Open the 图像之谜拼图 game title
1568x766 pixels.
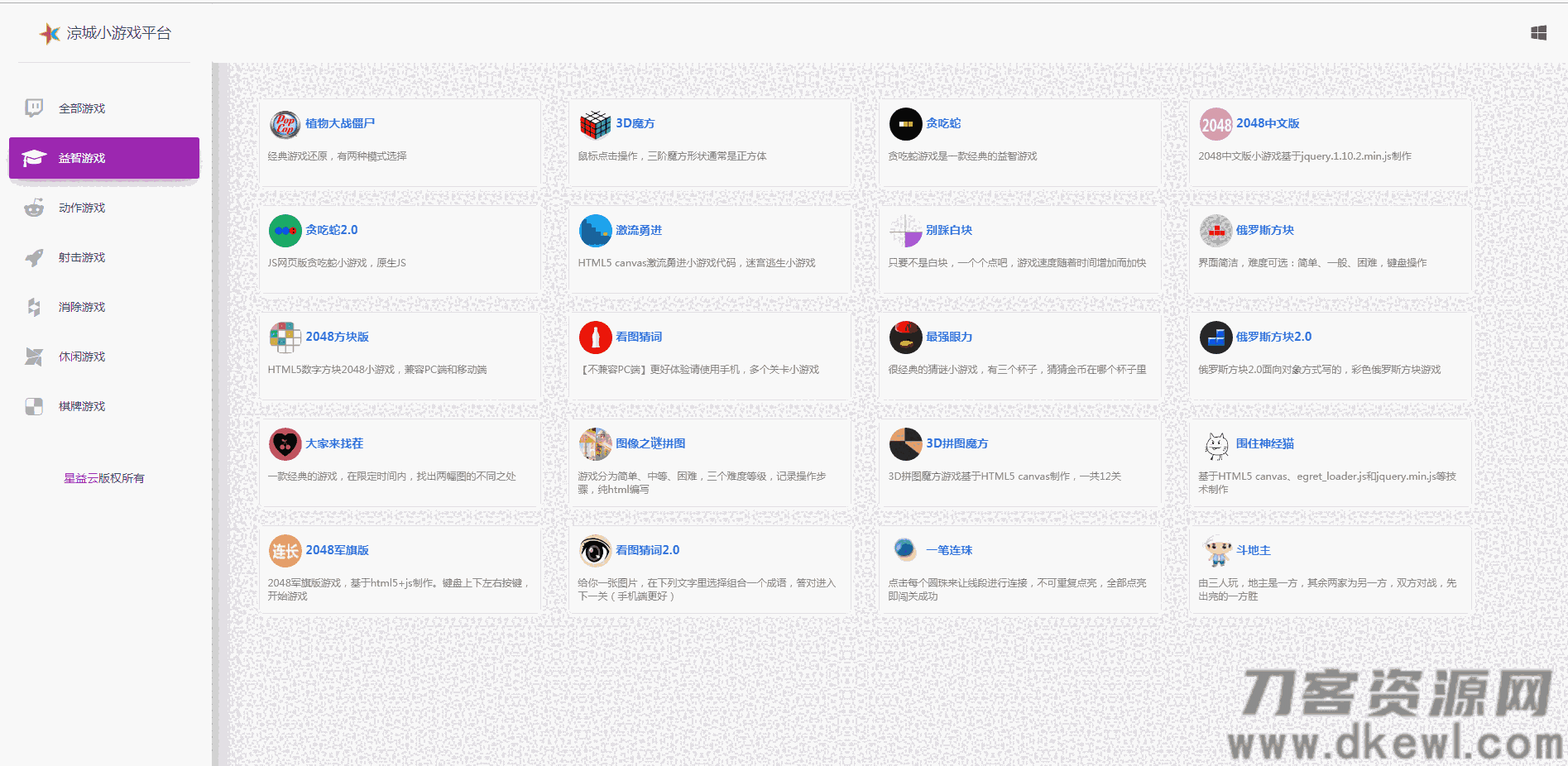pyautogui.click(x=650, y=443)
